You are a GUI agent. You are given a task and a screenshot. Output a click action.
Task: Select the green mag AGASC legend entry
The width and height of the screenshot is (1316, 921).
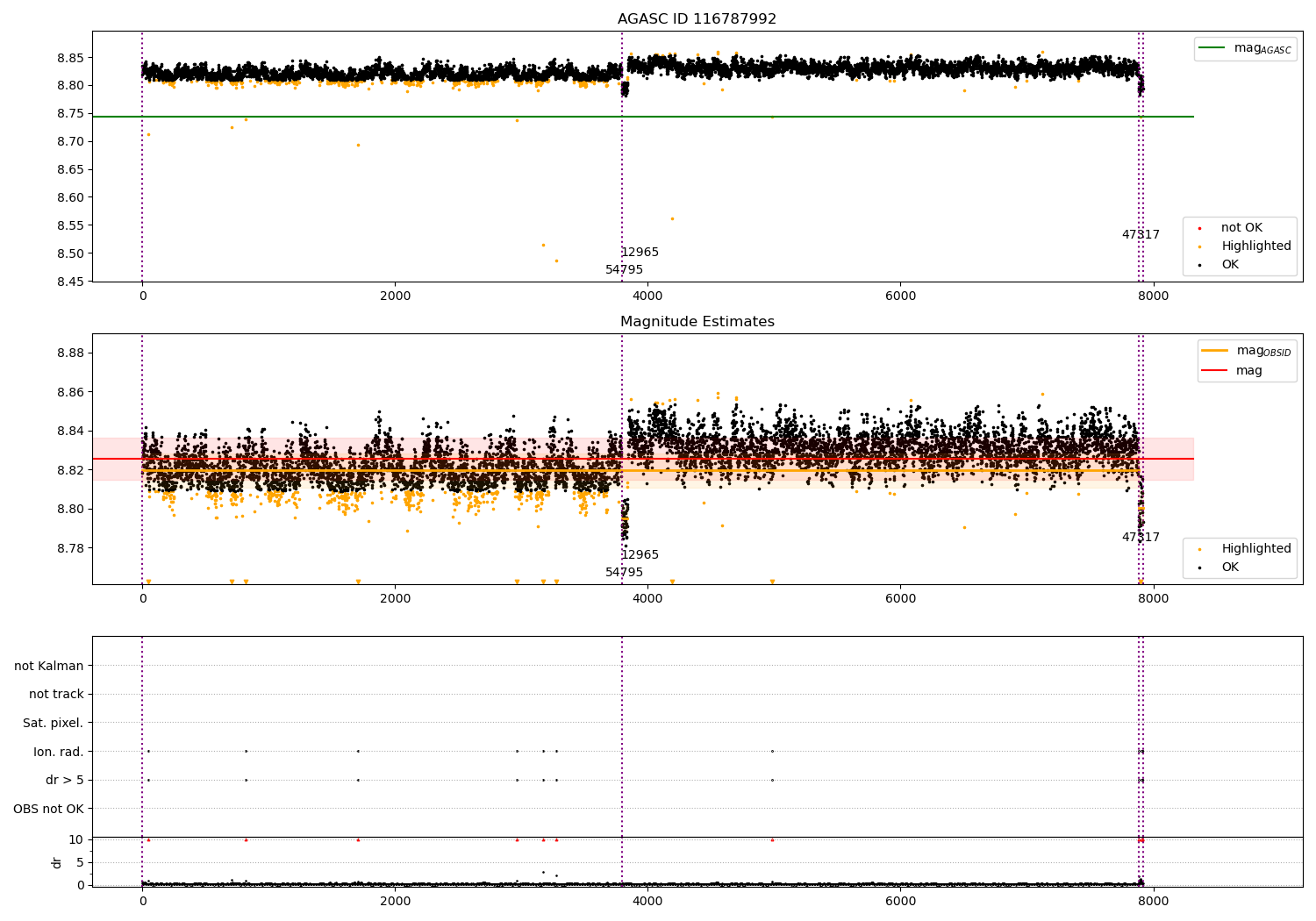[x=1245, y=48]
